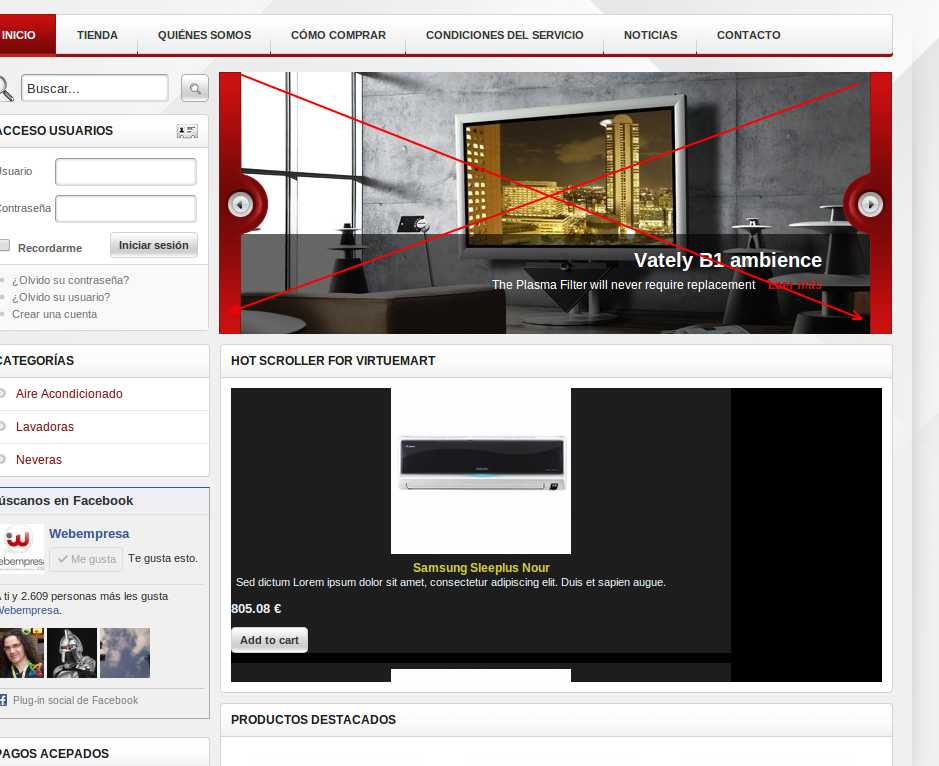The width and height of the screenshot is (939, 766).
Task: Click the Samsung Sleeplus Nour product image
Action: pyautogui.click(x=481, y=471)
